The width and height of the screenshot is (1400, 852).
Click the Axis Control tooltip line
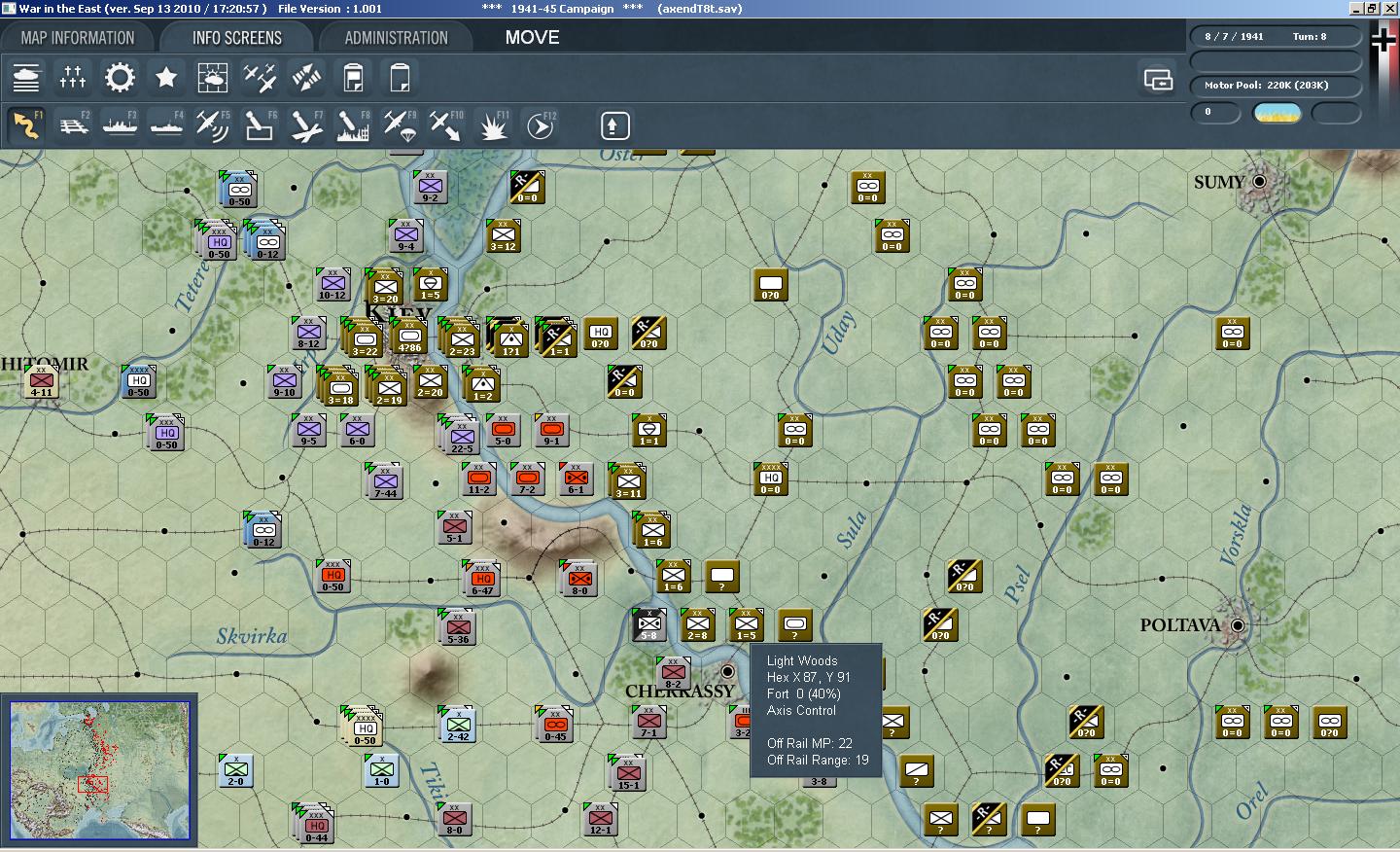point(801,711)
